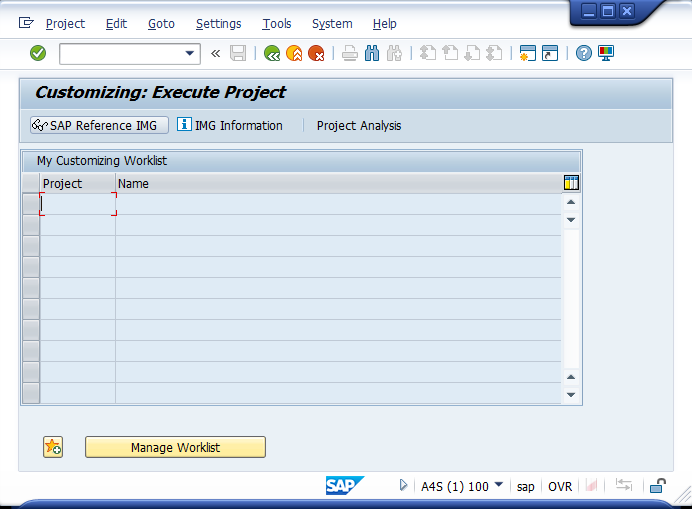Image resolution: width=692 pixels, height=509 pixels.
Task: Click the green Enter checkmark icon
Action: coord(38,53)
